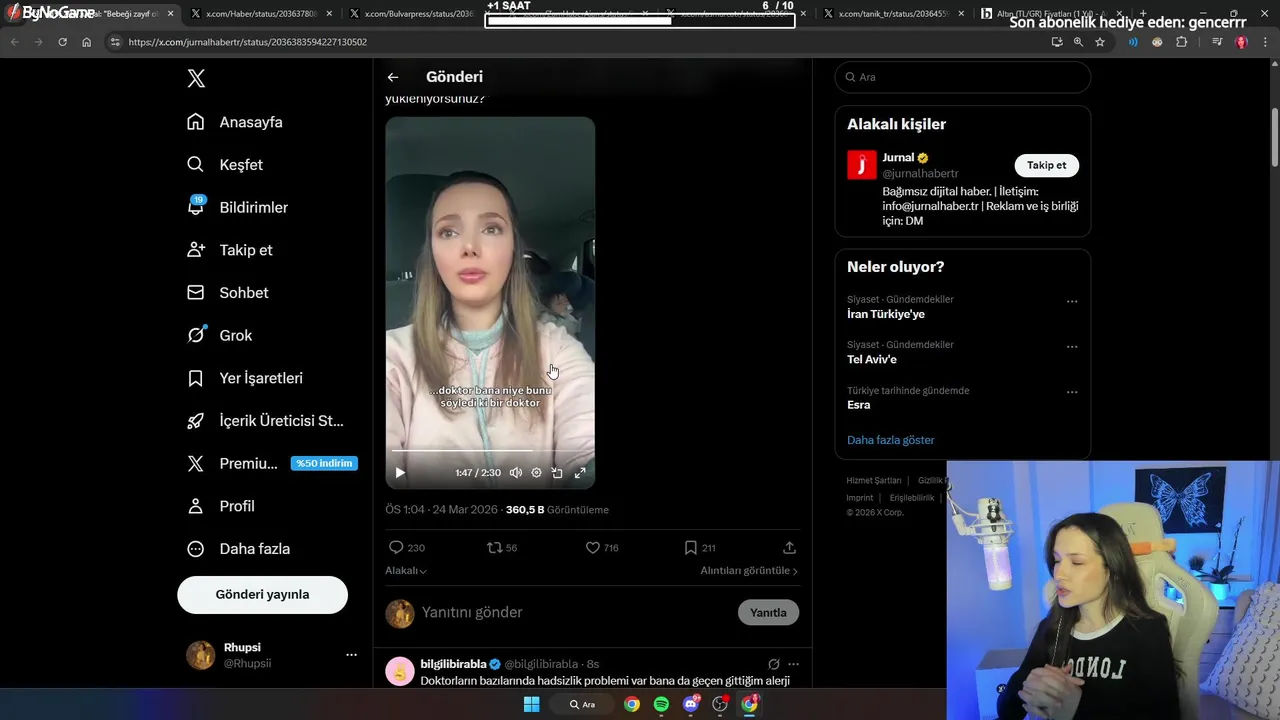Image resolution: width=1280 pixels, height=720 pixels.
Task: Open more options on bilgilibirabla's reply
Action: (794, 664)
